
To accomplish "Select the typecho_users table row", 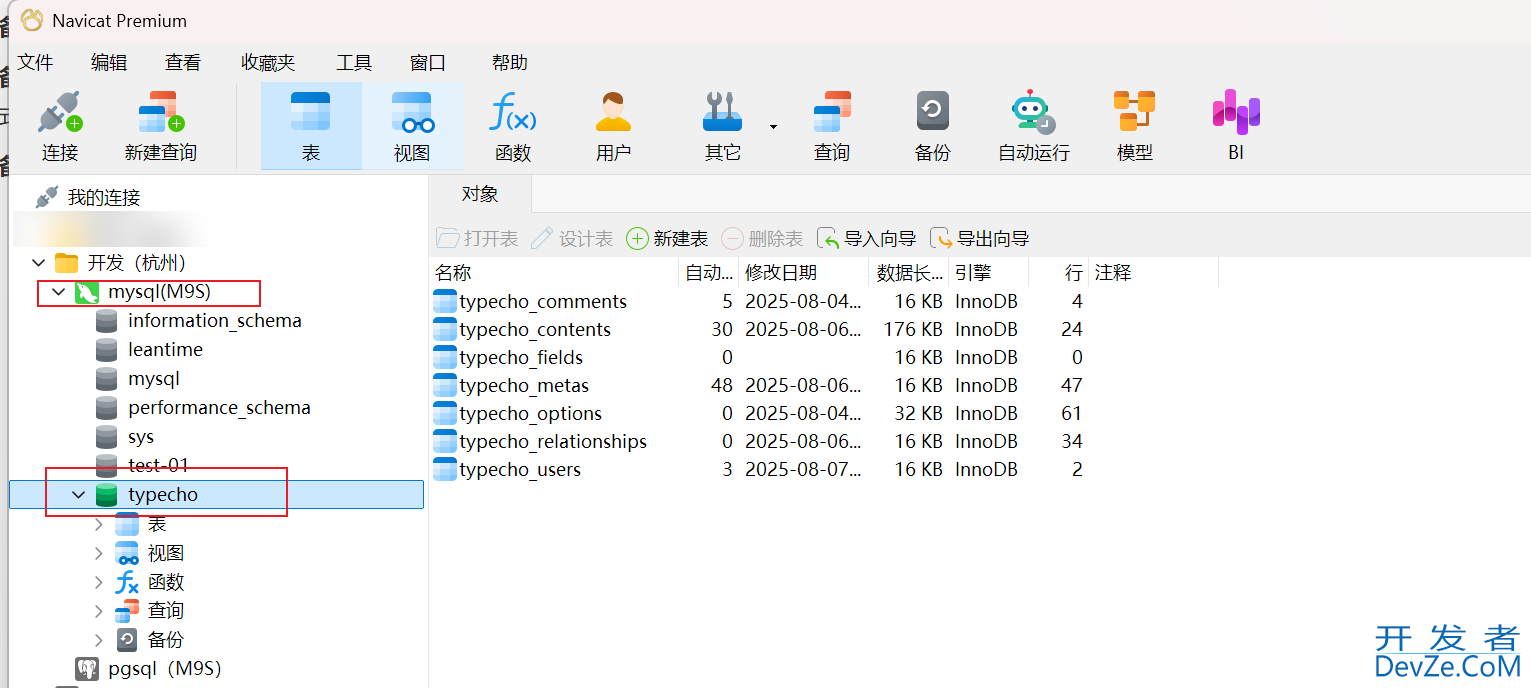I will pos(520,470).
